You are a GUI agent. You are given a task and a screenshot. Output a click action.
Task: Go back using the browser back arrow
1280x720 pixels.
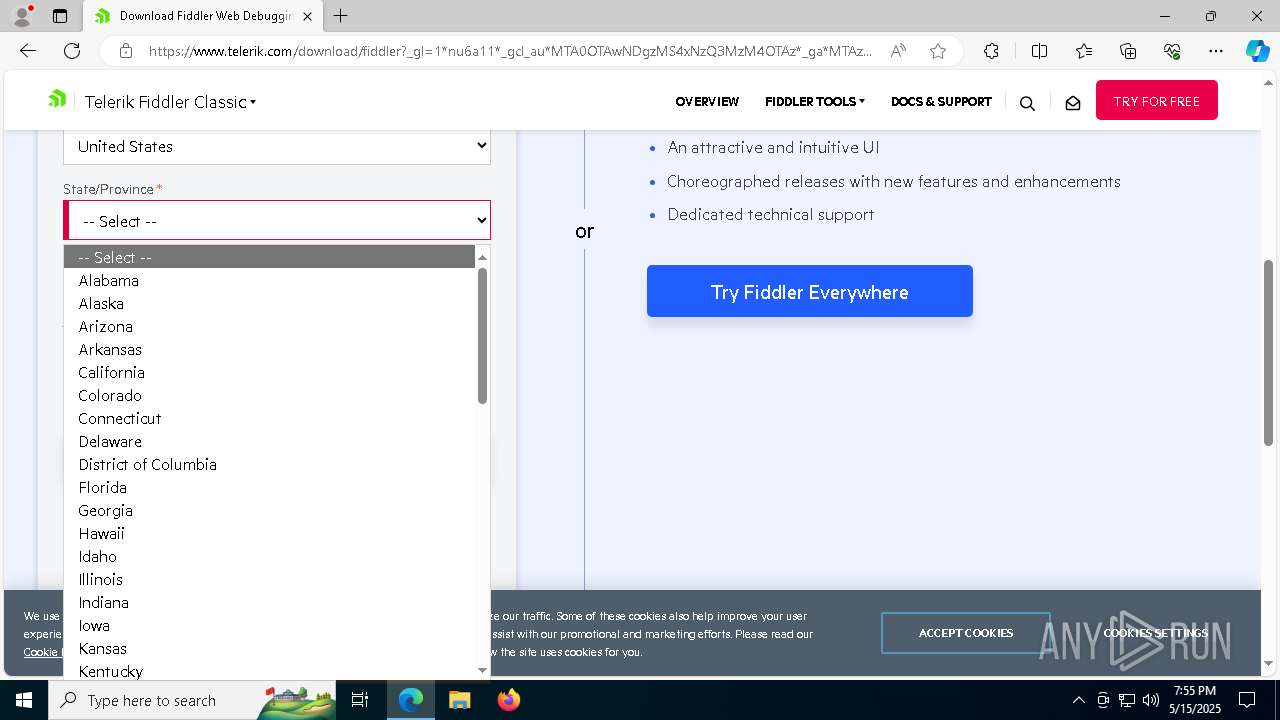point(28,51)
